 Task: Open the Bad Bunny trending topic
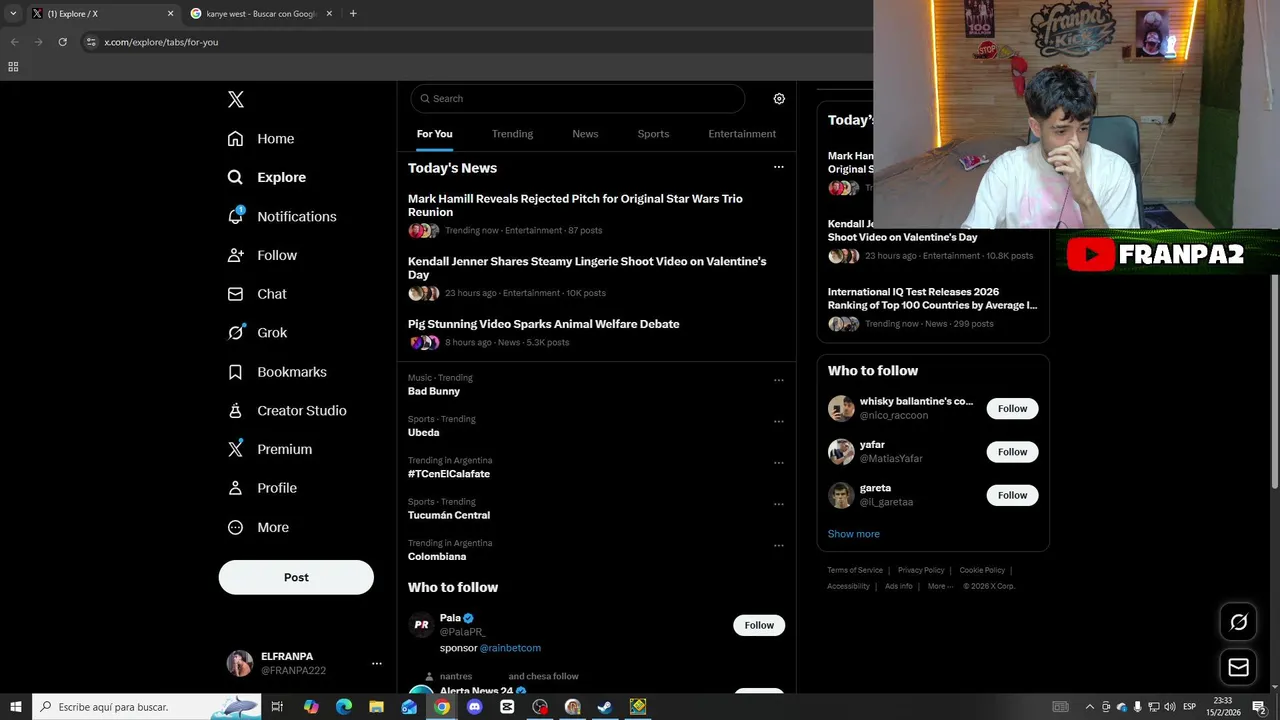pos(434,391)
